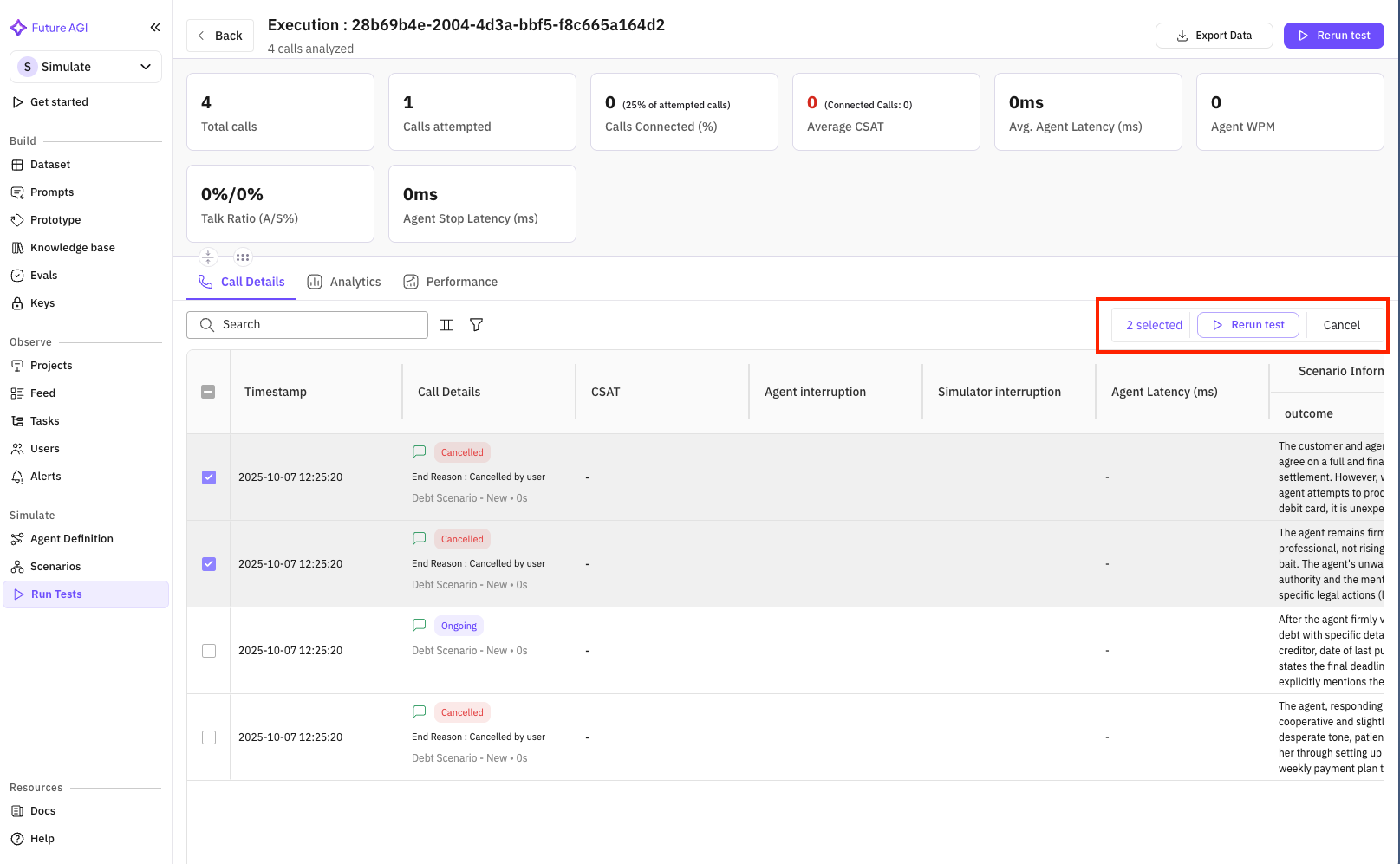Toggle the select-all header checkbox

click(208, 392)
